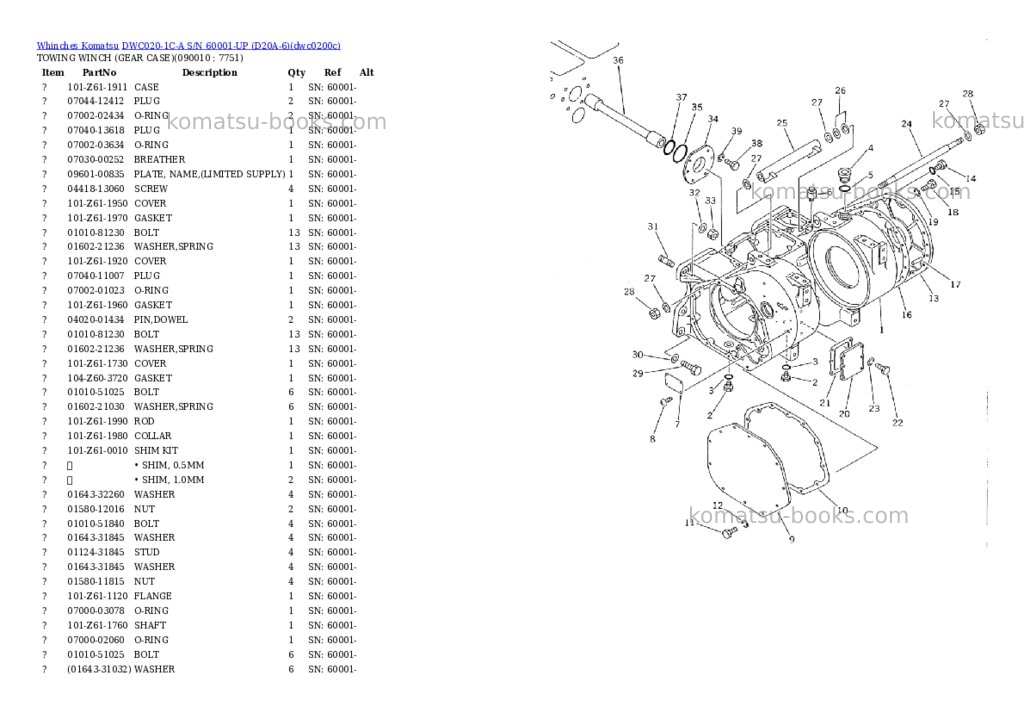1024x725 pixels.
Task: Click callout number 34 in diagram
Action: point(713,119)
